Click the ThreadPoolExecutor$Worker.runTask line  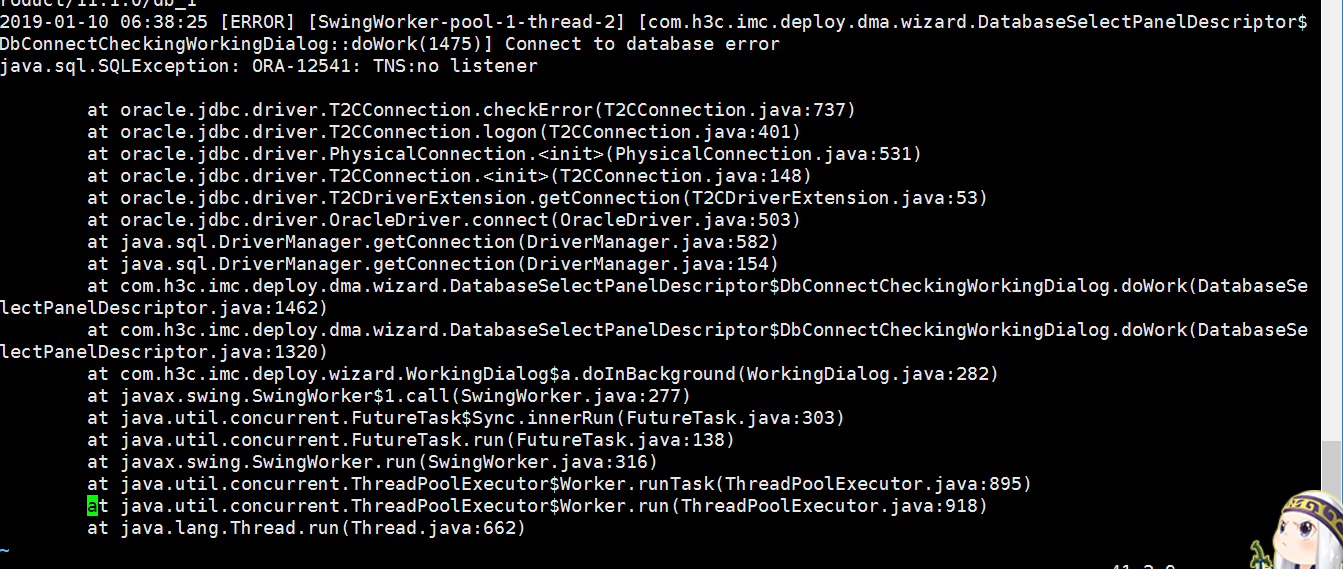tap(559, 484)
